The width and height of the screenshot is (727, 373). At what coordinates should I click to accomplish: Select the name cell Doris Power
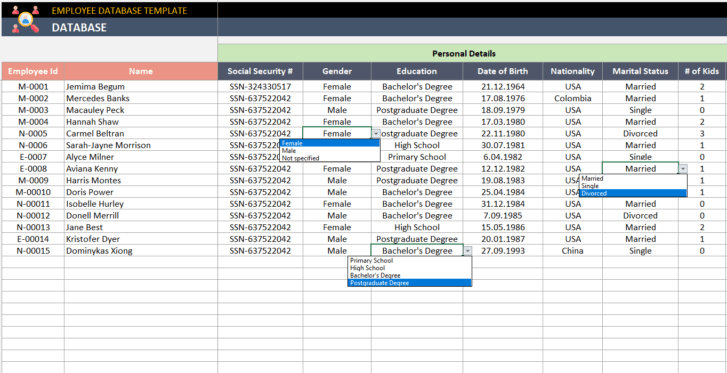[141, 192]
